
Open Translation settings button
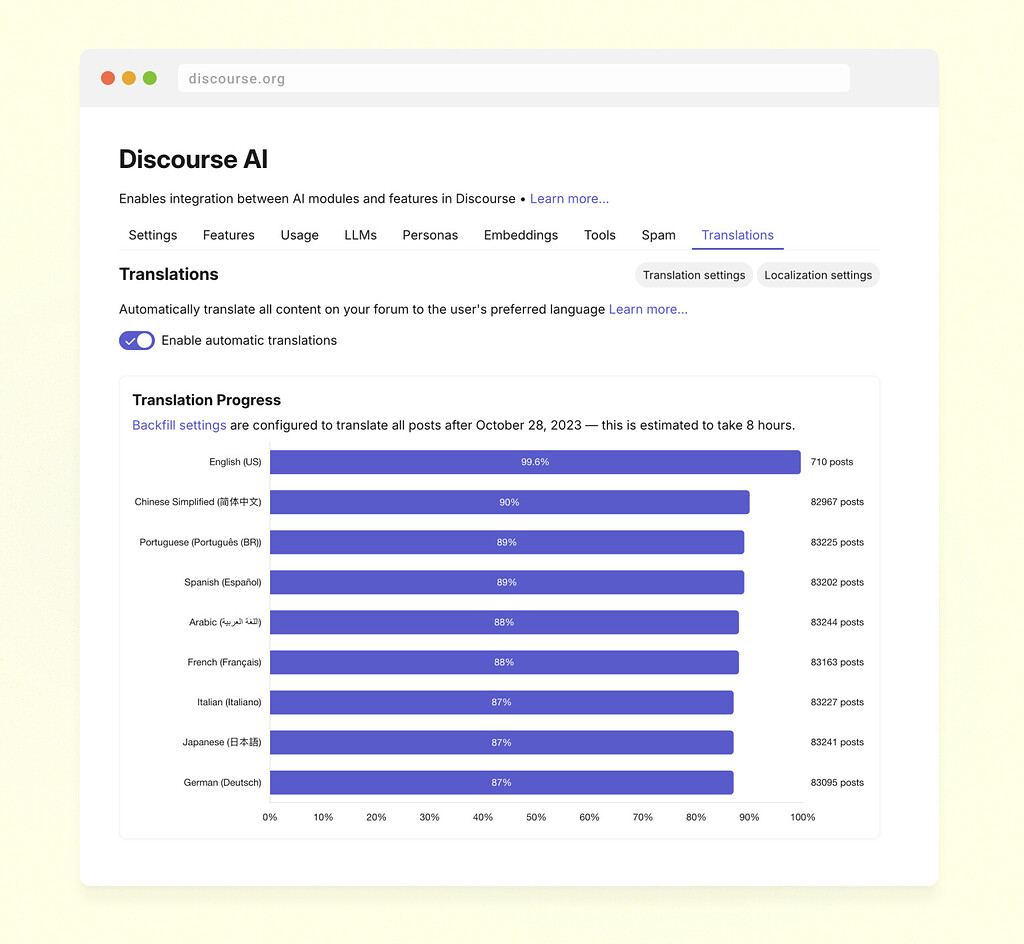pos(694,275)
